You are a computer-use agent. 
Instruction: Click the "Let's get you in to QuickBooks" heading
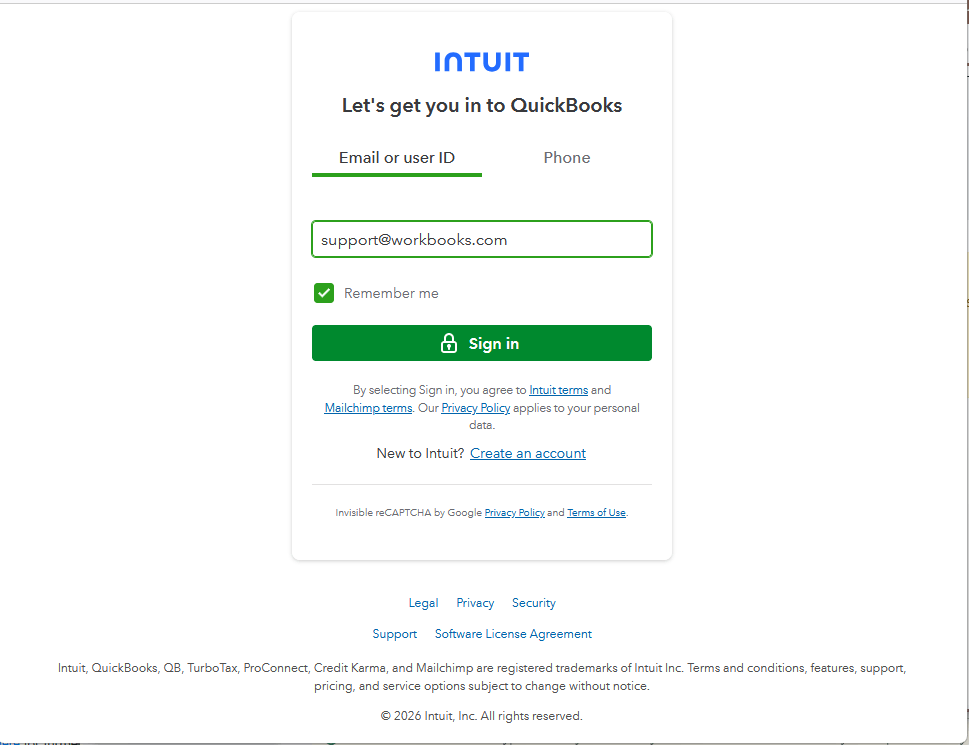481,105
